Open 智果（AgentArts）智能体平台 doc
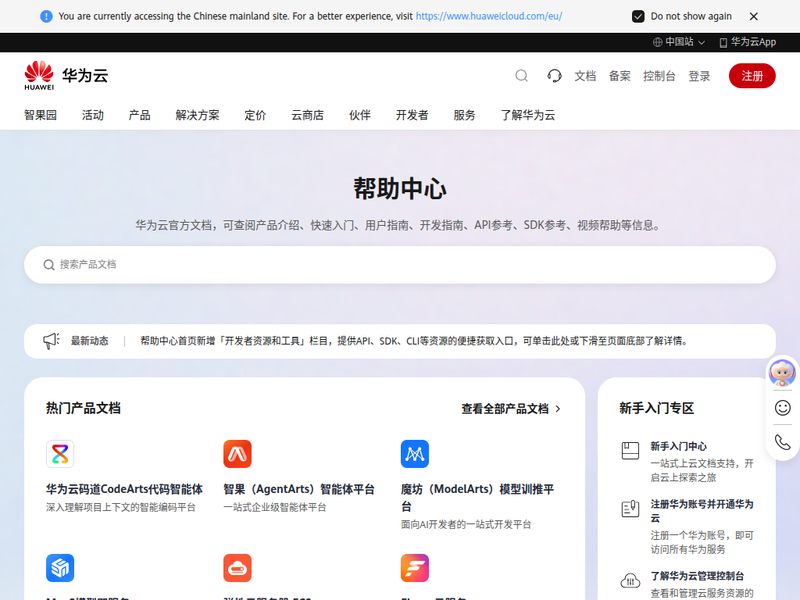 (299, 489)
